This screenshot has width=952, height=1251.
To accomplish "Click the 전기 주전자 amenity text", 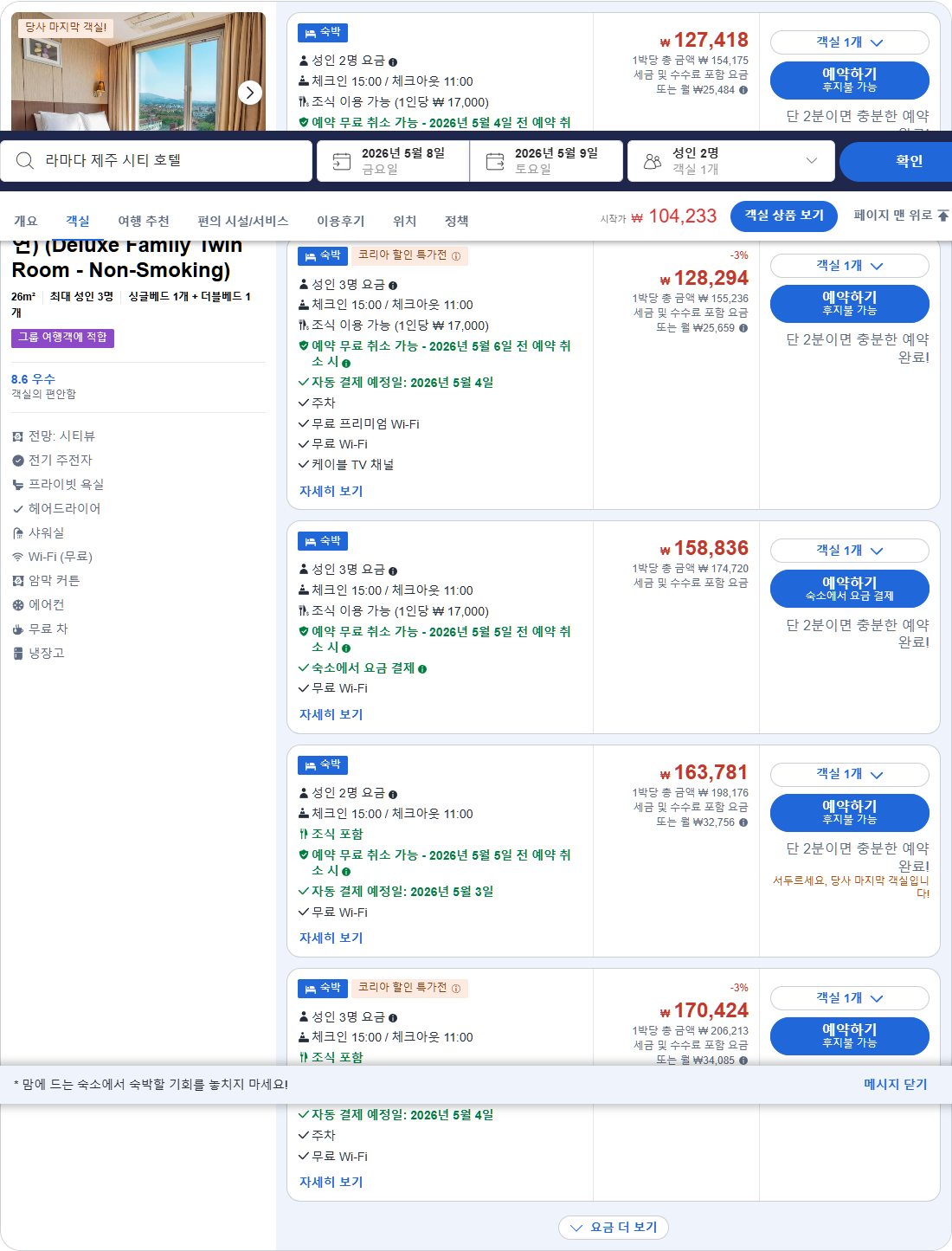I will pos(61,461).
